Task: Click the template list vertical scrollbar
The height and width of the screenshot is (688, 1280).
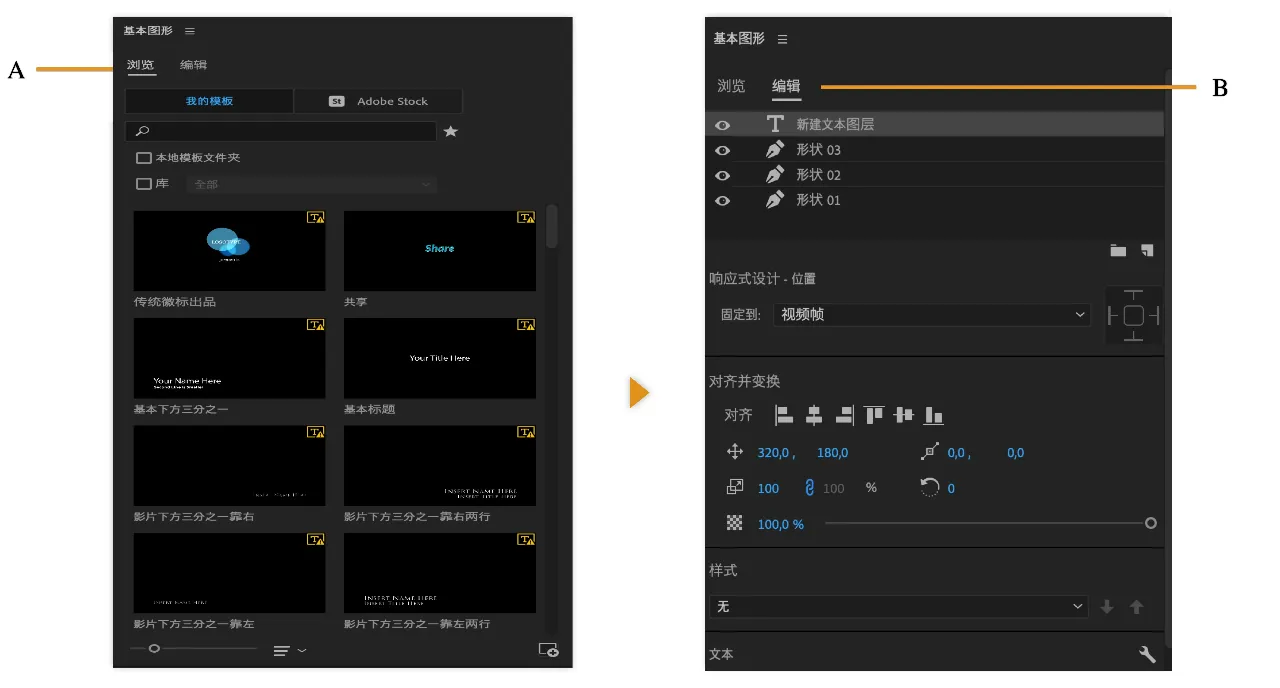Action: coord(552,227)
